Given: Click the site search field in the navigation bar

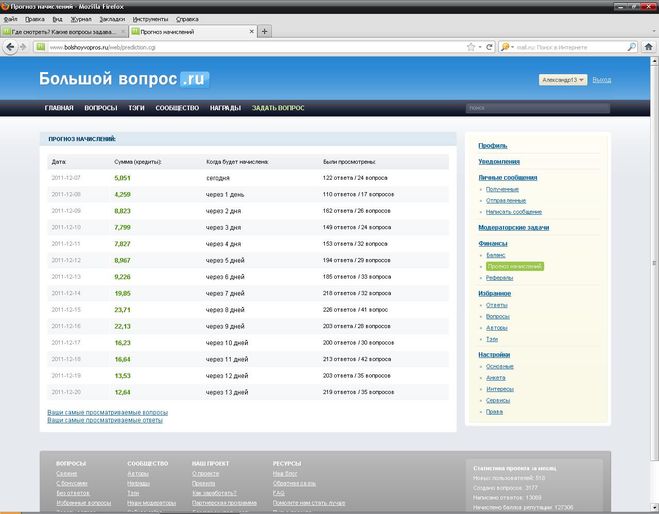Looking at the screenshot, I should tap(538, 108).
